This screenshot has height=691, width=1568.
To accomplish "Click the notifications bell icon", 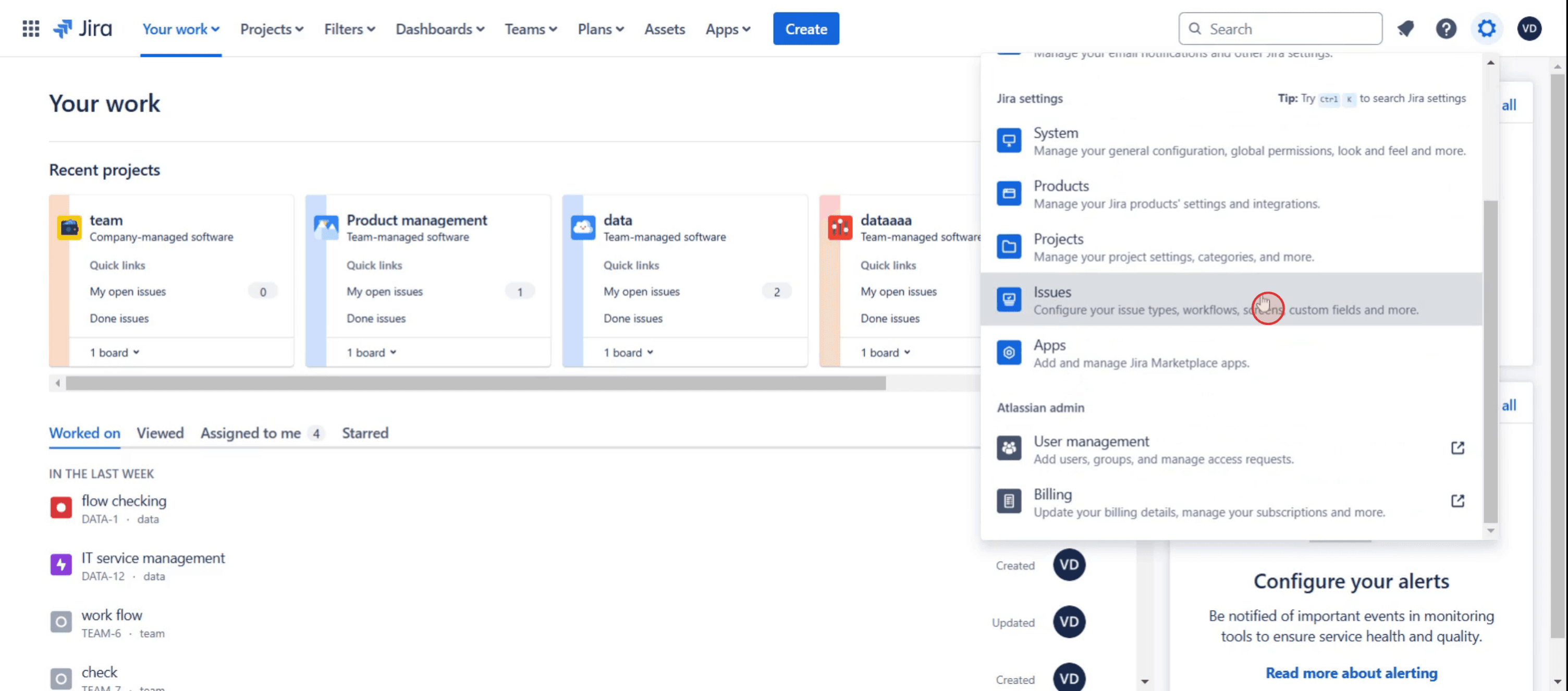I will 1405,29.
